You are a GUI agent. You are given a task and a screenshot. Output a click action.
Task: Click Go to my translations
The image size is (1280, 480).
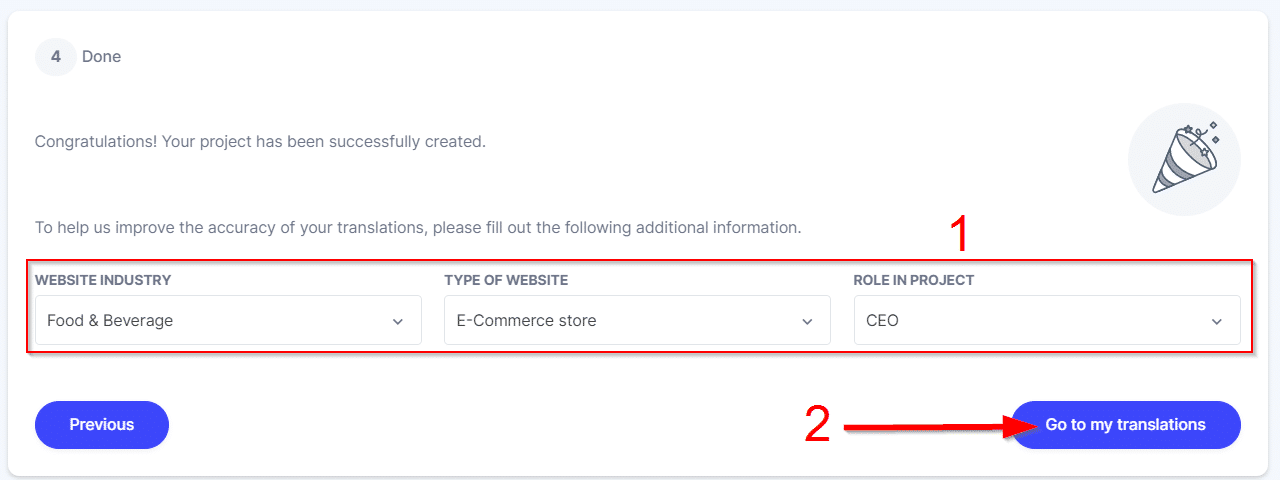point(1125,425)
